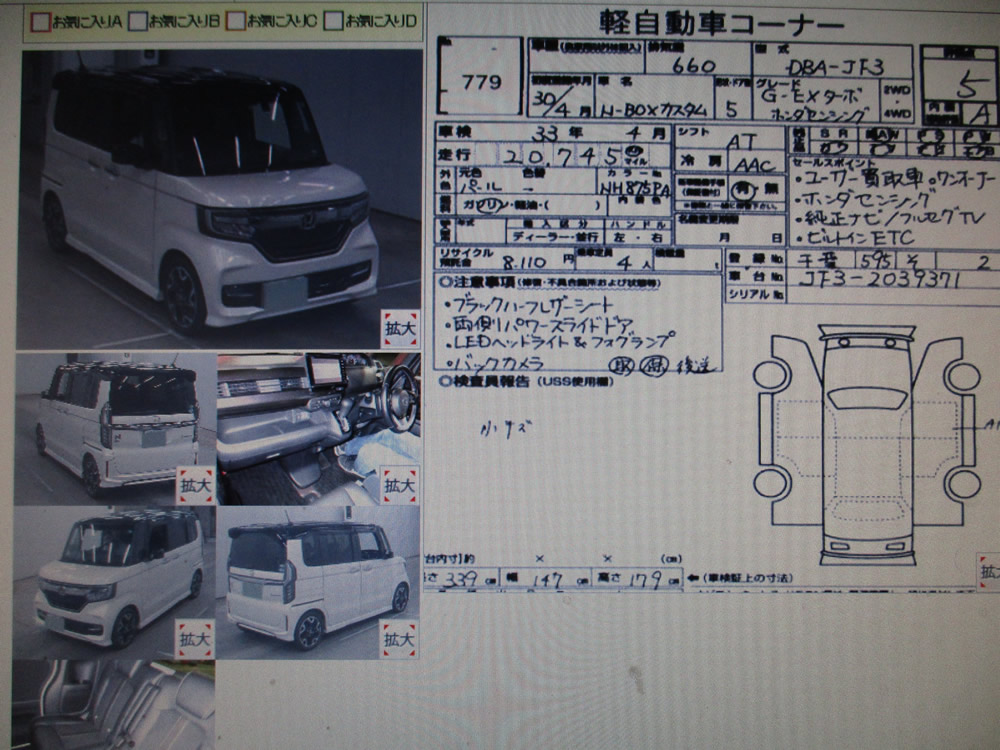
Task: Click the car body damage diagram
Action: point(867,445)
